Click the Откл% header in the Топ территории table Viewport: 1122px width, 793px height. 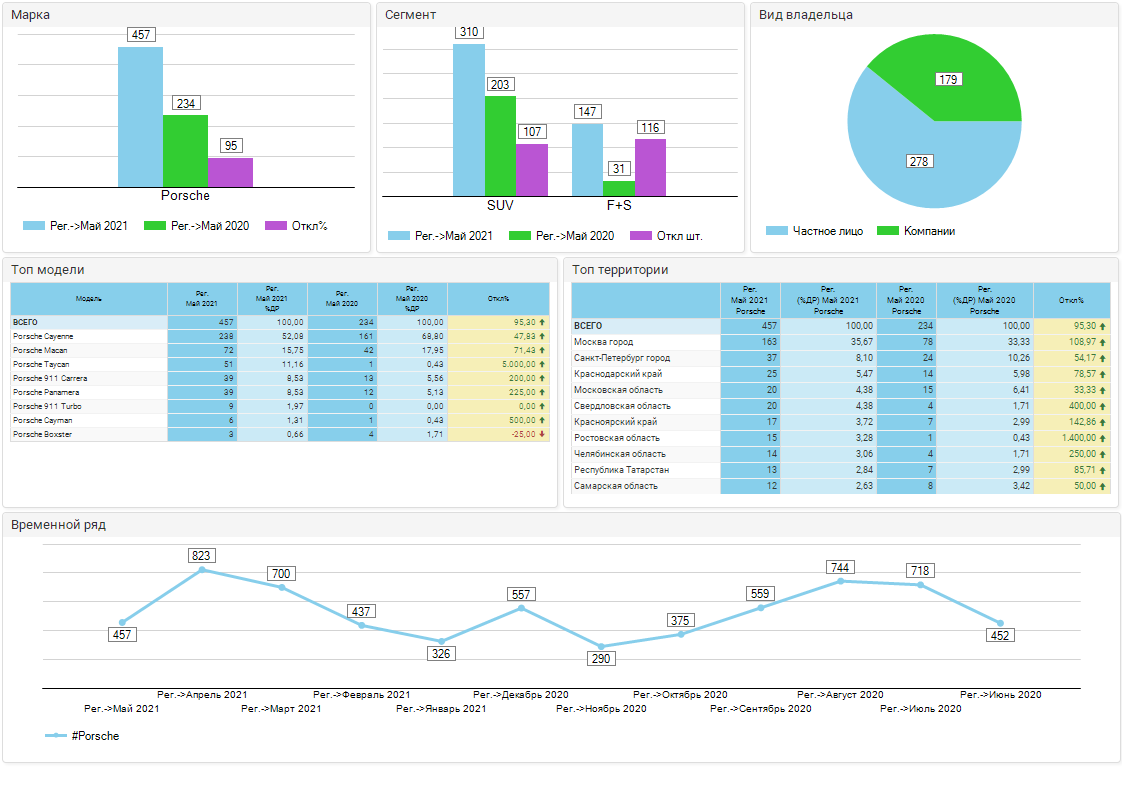pyautogui.click(x=1071, y=300)
